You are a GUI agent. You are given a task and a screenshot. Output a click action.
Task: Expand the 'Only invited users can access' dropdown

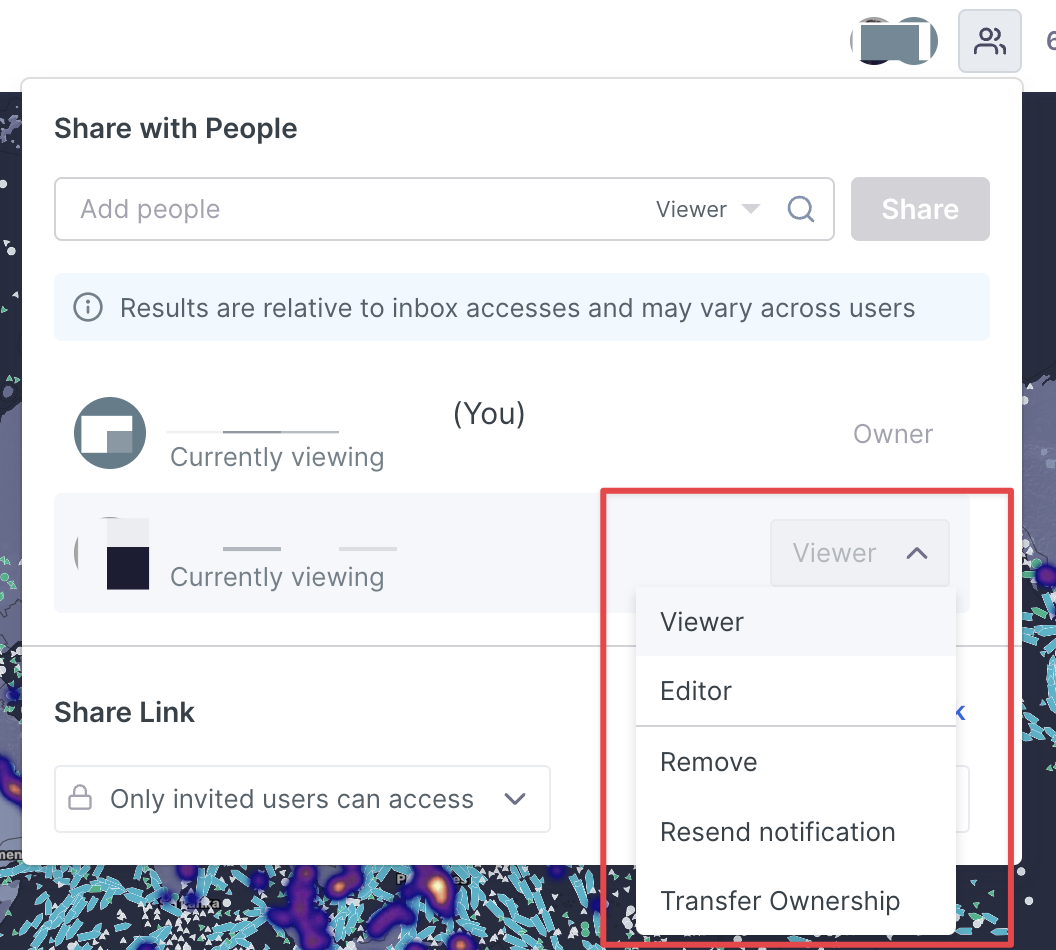pos(514,799)
